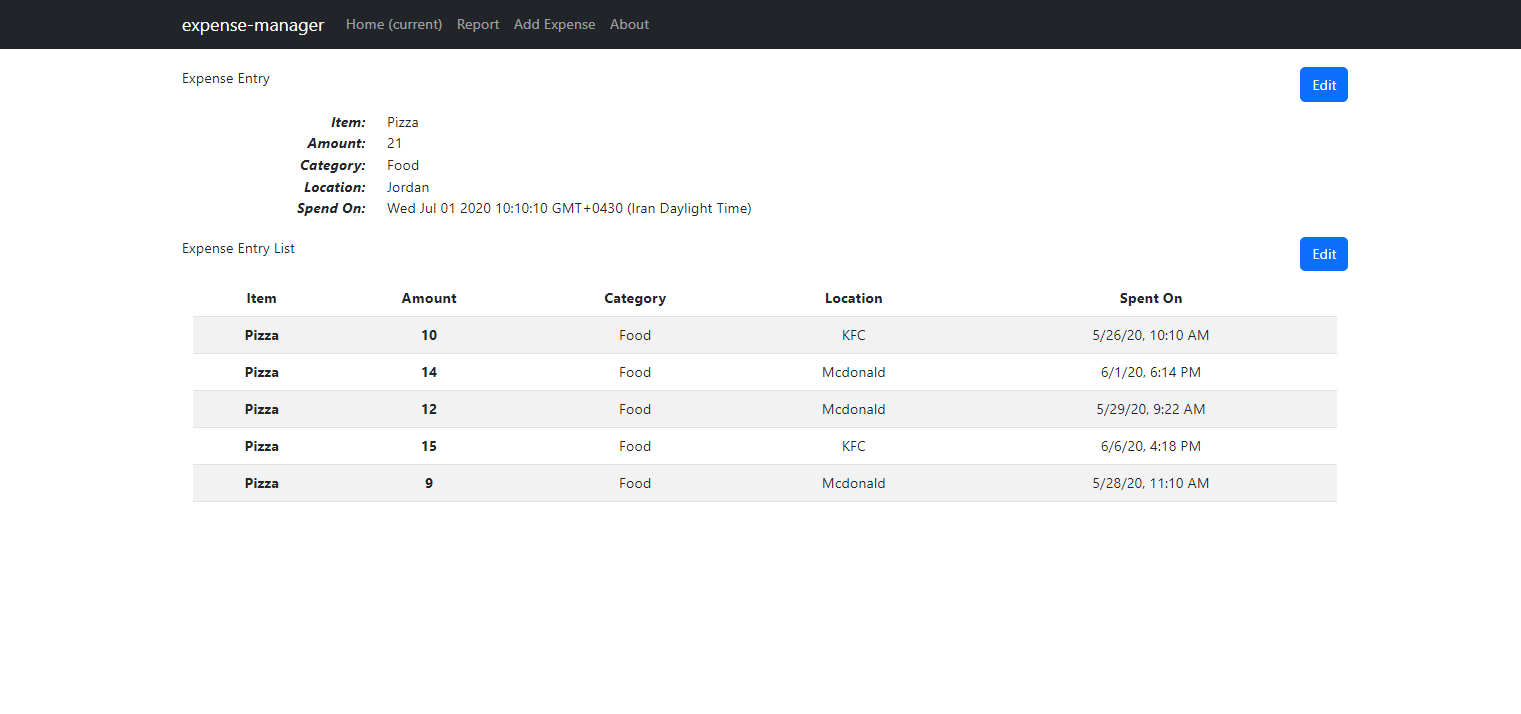This screenshot has height=714, width=1521.
Task: Click Mcdonald in the row with amount 12
Action: point(853,409)
